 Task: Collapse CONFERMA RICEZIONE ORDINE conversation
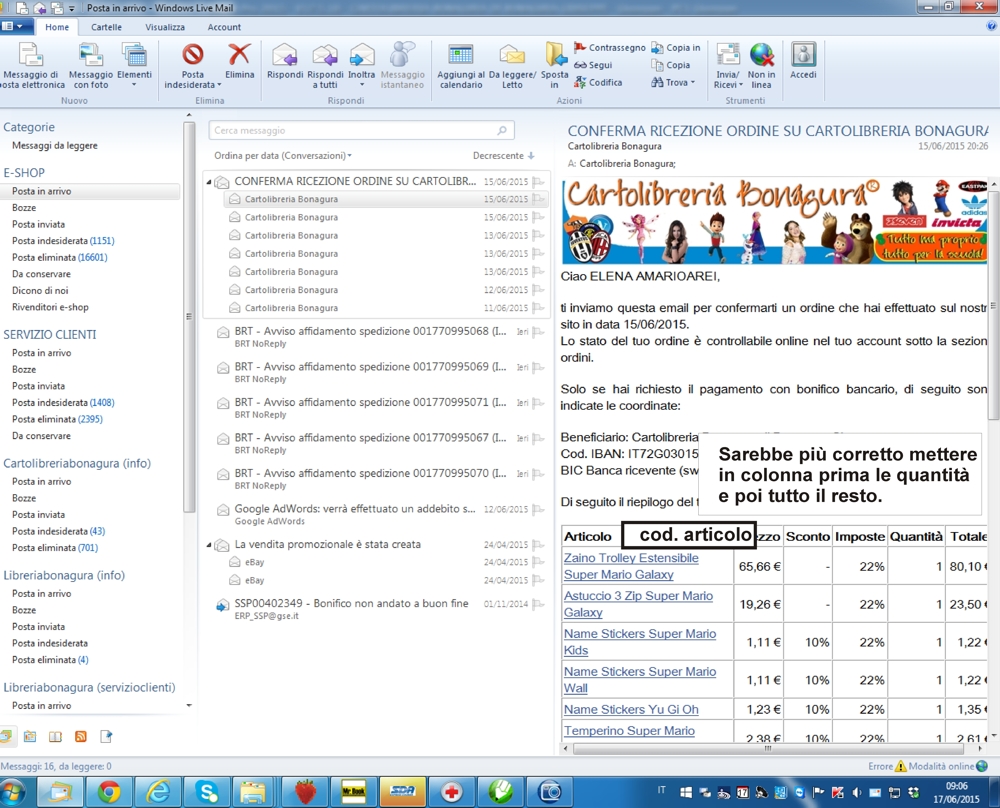pos(209,182)
